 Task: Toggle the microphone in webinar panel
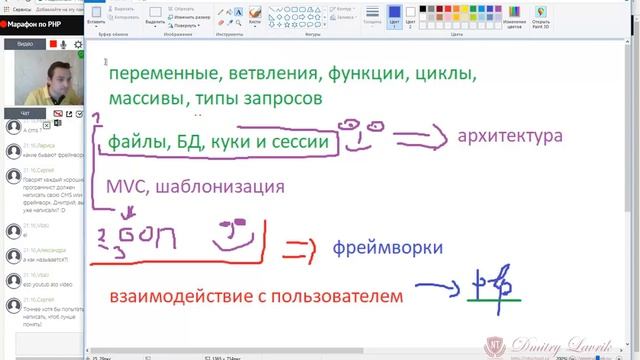point(64,44)
